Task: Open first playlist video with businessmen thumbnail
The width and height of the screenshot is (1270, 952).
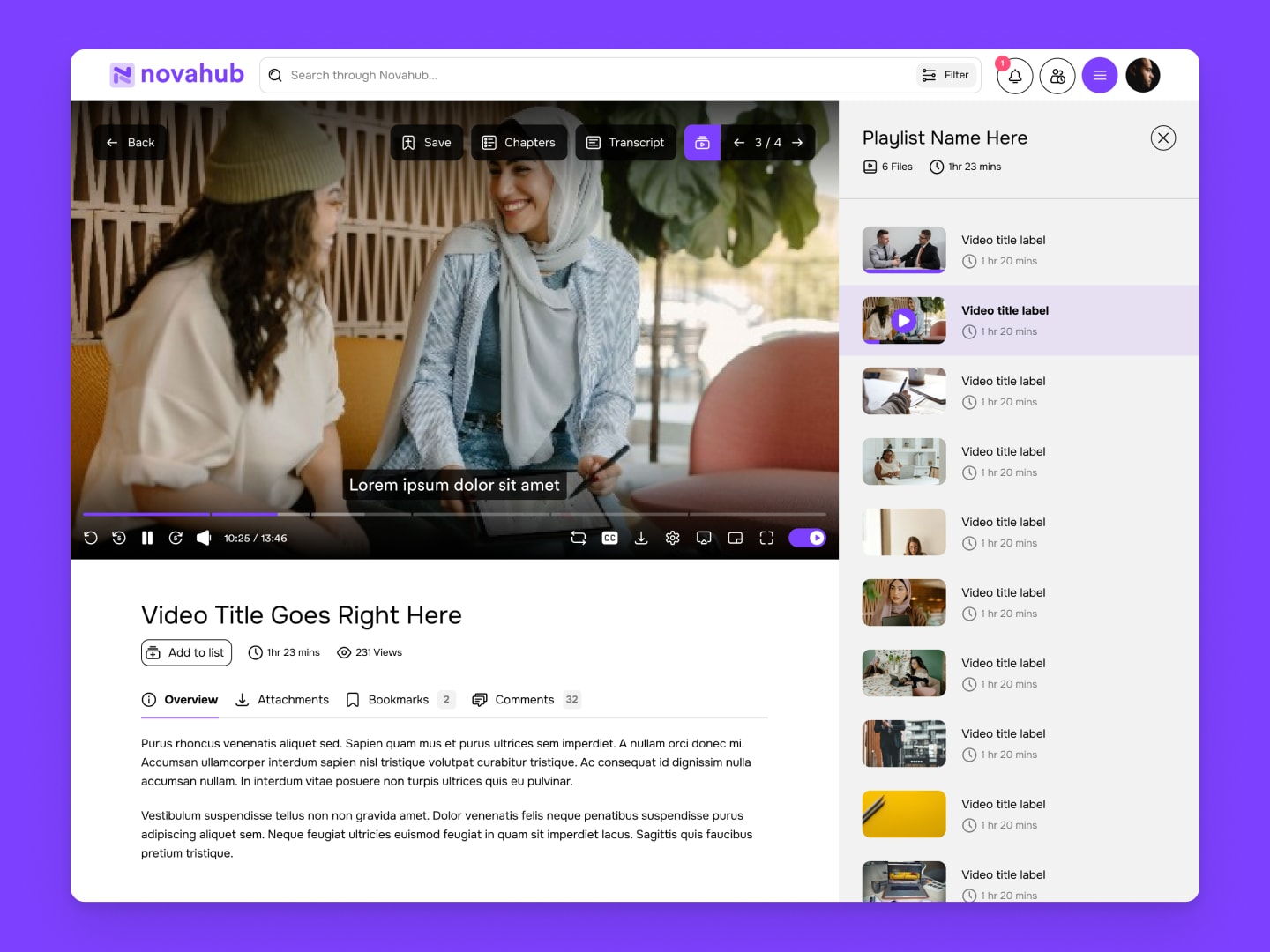Action: pyautogui.click(x=904, y=249)
